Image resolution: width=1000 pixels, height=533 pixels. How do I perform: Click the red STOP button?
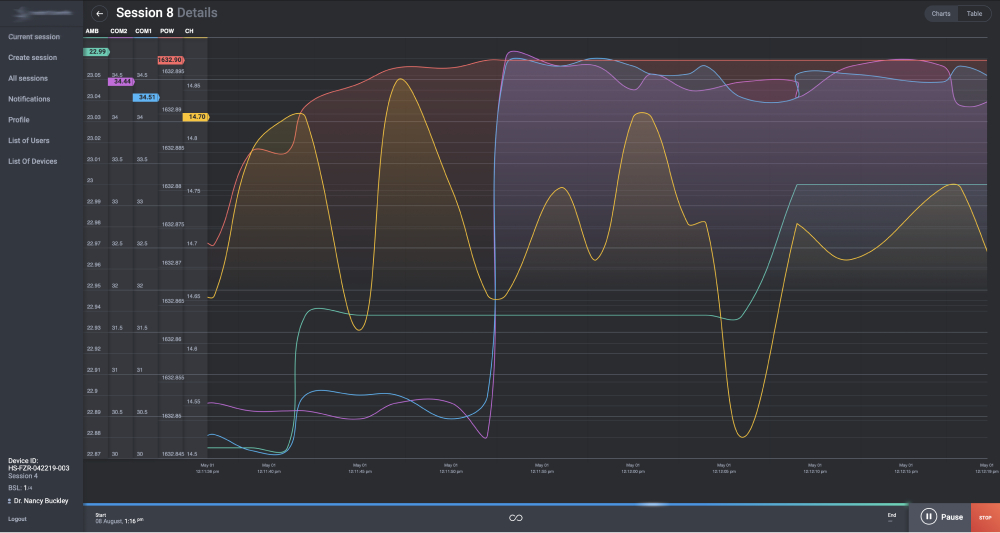coord(985,517)
